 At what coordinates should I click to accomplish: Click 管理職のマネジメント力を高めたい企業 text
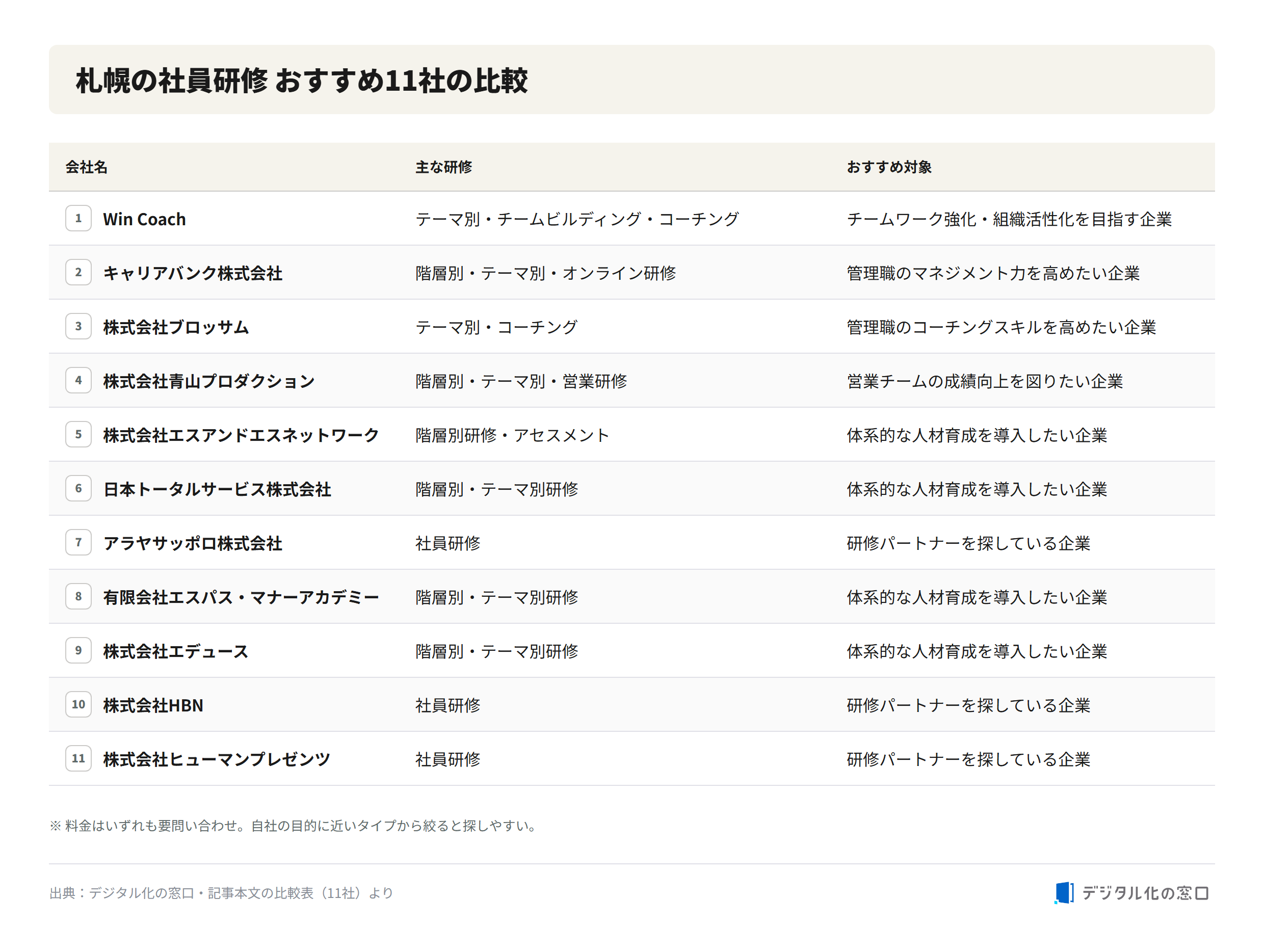[993, 273]
